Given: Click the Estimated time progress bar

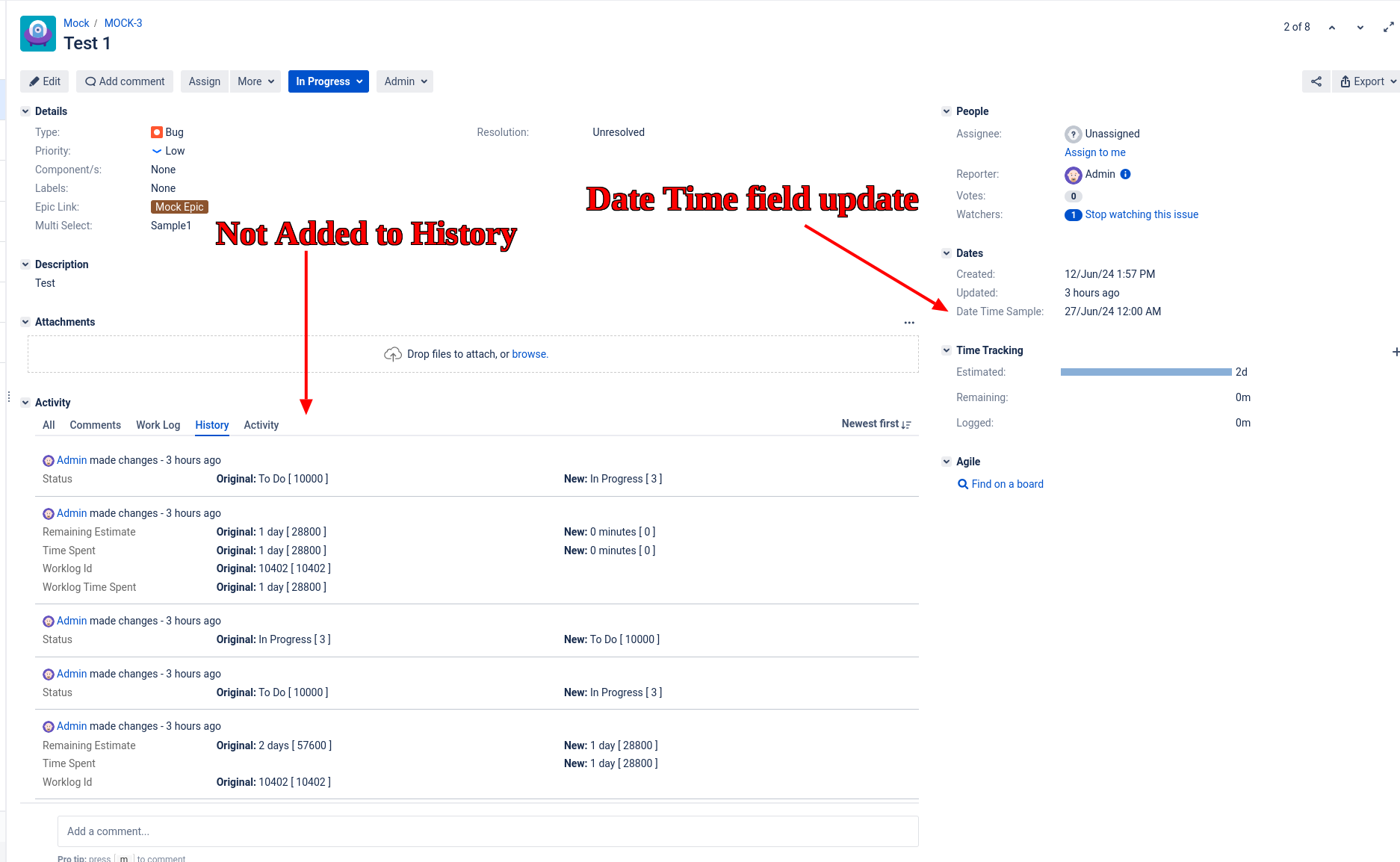Looking at the screenshot, I should (1145, 371).
